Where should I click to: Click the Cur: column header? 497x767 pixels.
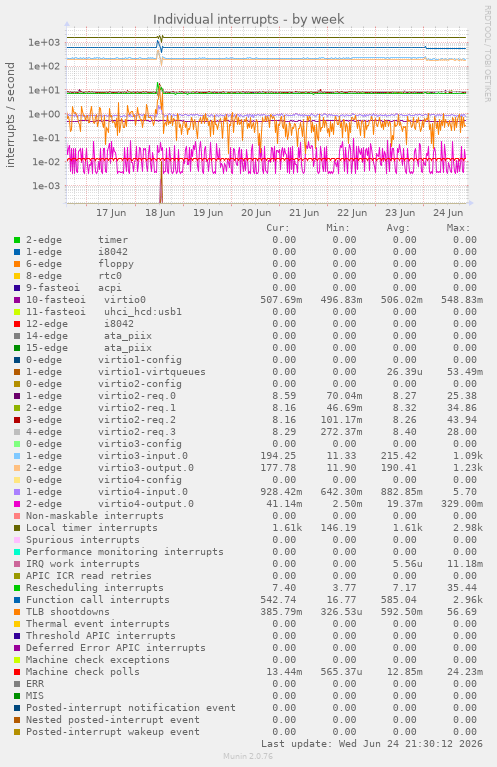tap(278, 228)
